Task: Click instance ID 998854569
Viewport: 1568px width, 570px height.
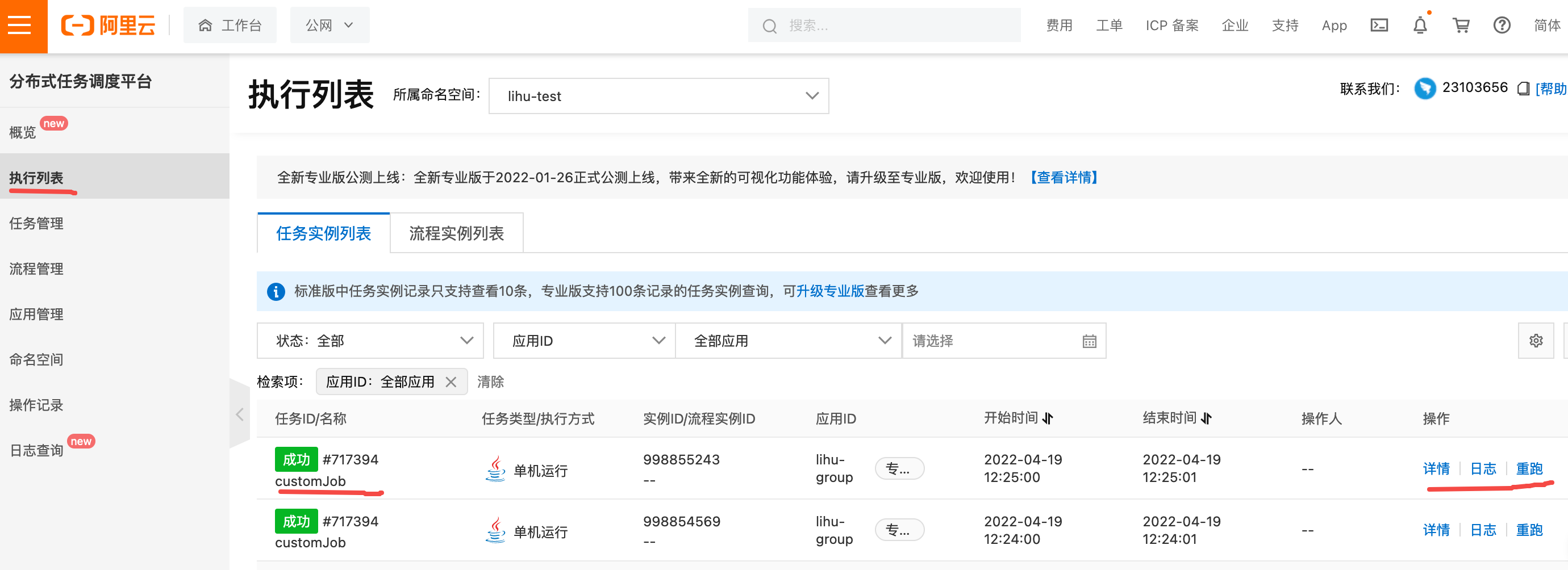Action: coord(681,522)
